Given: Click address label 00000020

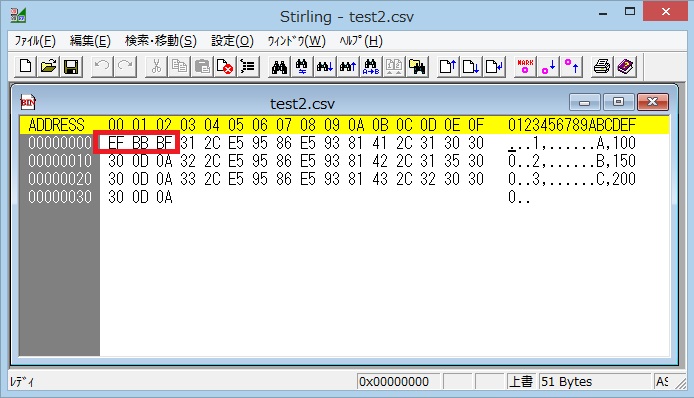Looking at the screenshot, I should click(60, 179).
